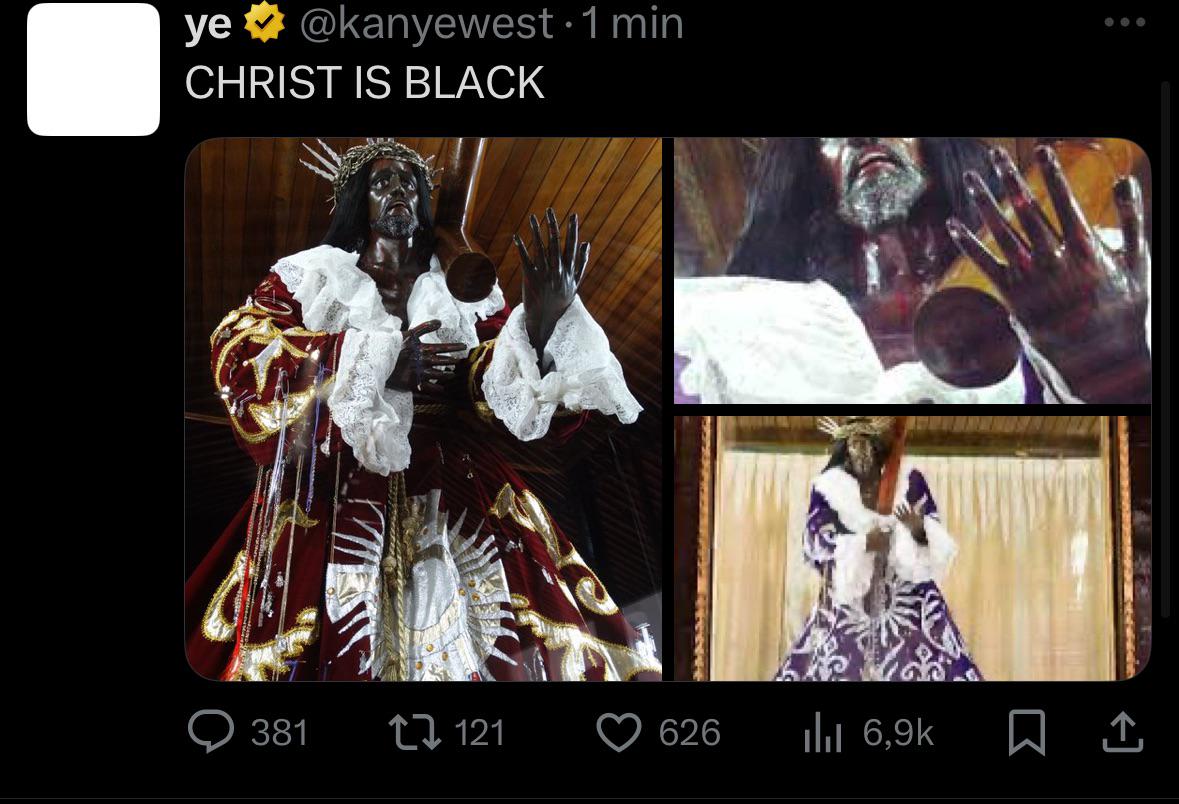This screenshot has height=804, width=1179.
Task: Open the @kanyewest handle link
Action: [x=426, y=23]
